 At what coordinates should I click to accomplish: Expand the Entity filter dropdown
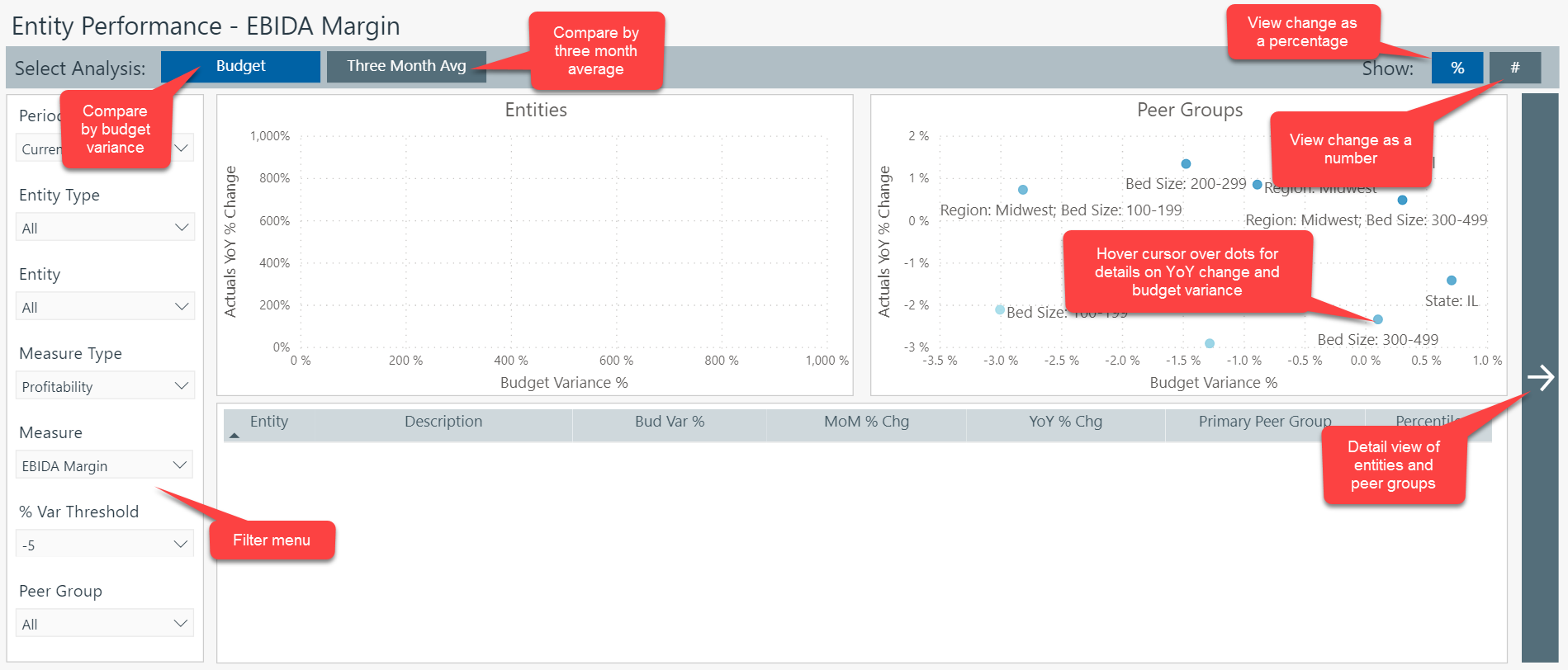point(105,307)
